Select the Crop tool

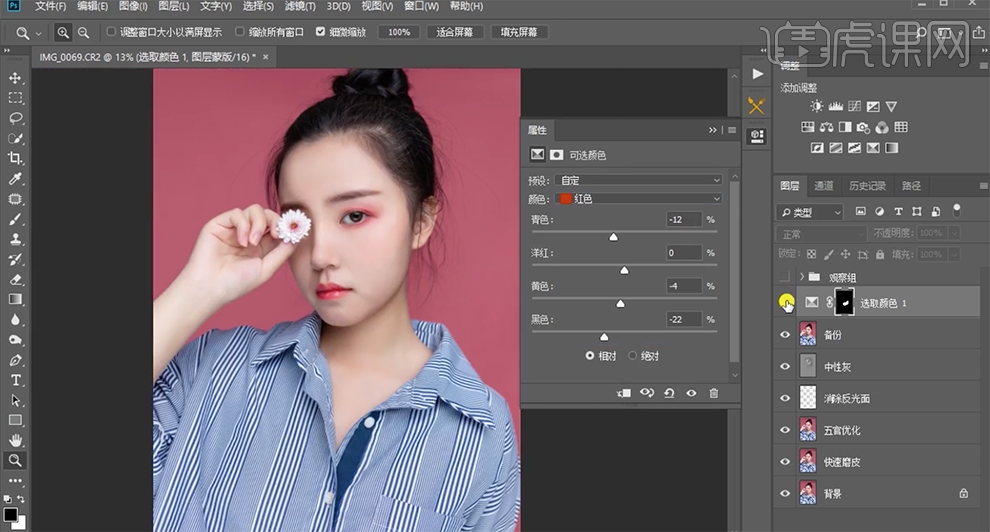[16, 158]
